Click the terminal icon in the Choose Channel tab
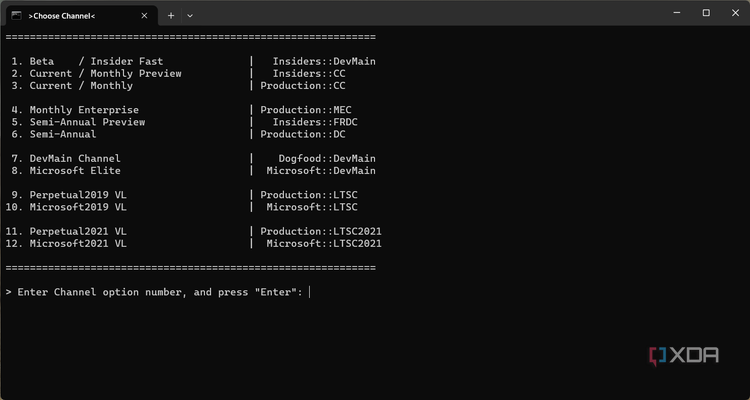Viewport: 750px width, 400px height. pos(16,16)
